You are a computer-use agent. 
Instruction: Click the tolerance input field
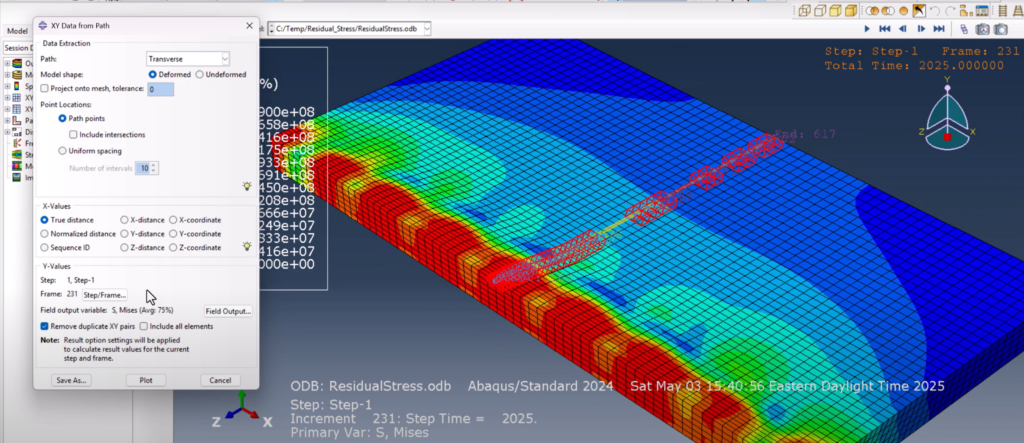(x=161, y=89)
